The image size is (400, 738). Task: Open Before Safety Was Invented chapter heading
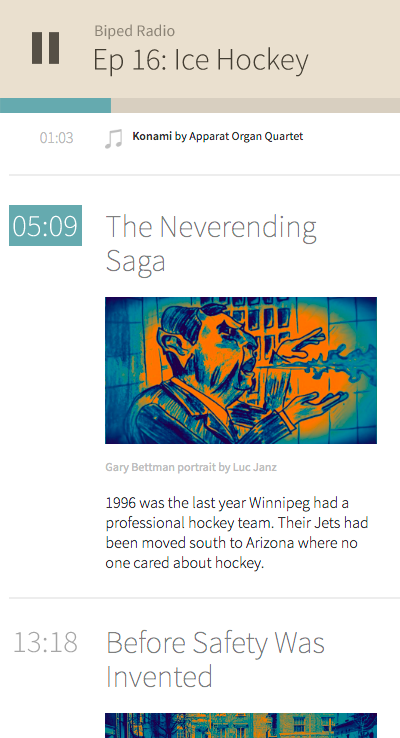pos(215,659)
